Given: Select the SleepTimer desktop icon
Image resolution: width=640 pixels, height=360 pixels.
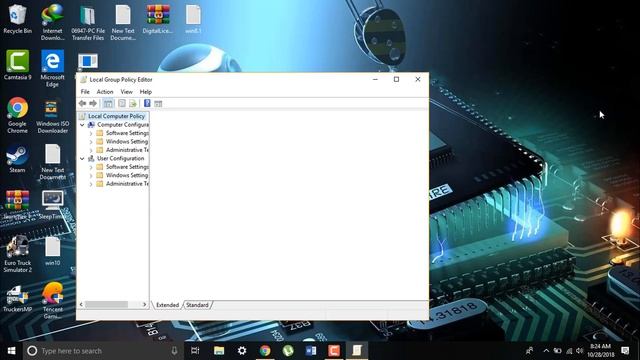Looking at the screenshot, I should (52, 205).
